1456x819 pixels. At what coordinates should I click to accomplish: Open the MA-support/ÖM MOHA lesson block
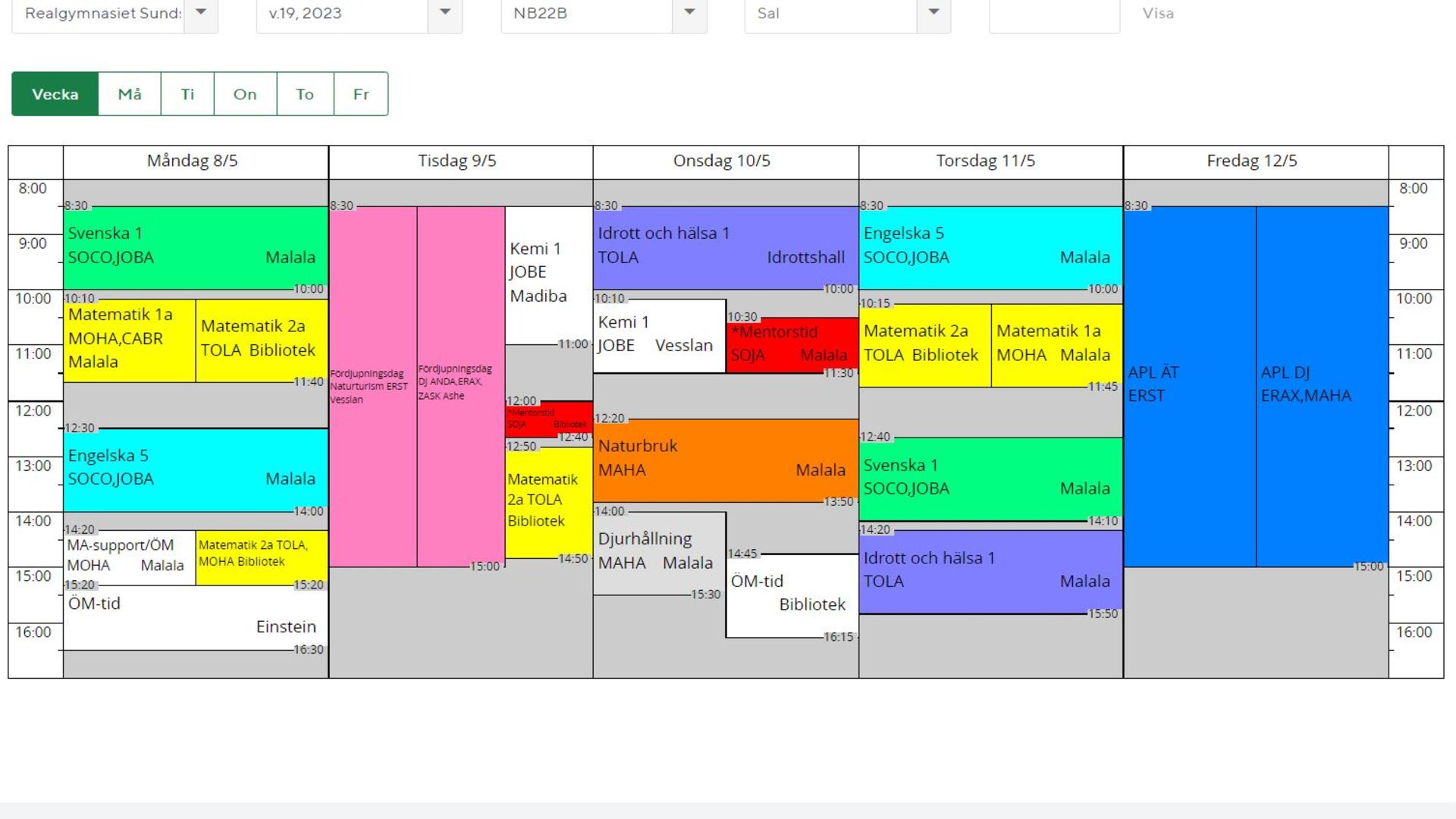coord(130,557)
